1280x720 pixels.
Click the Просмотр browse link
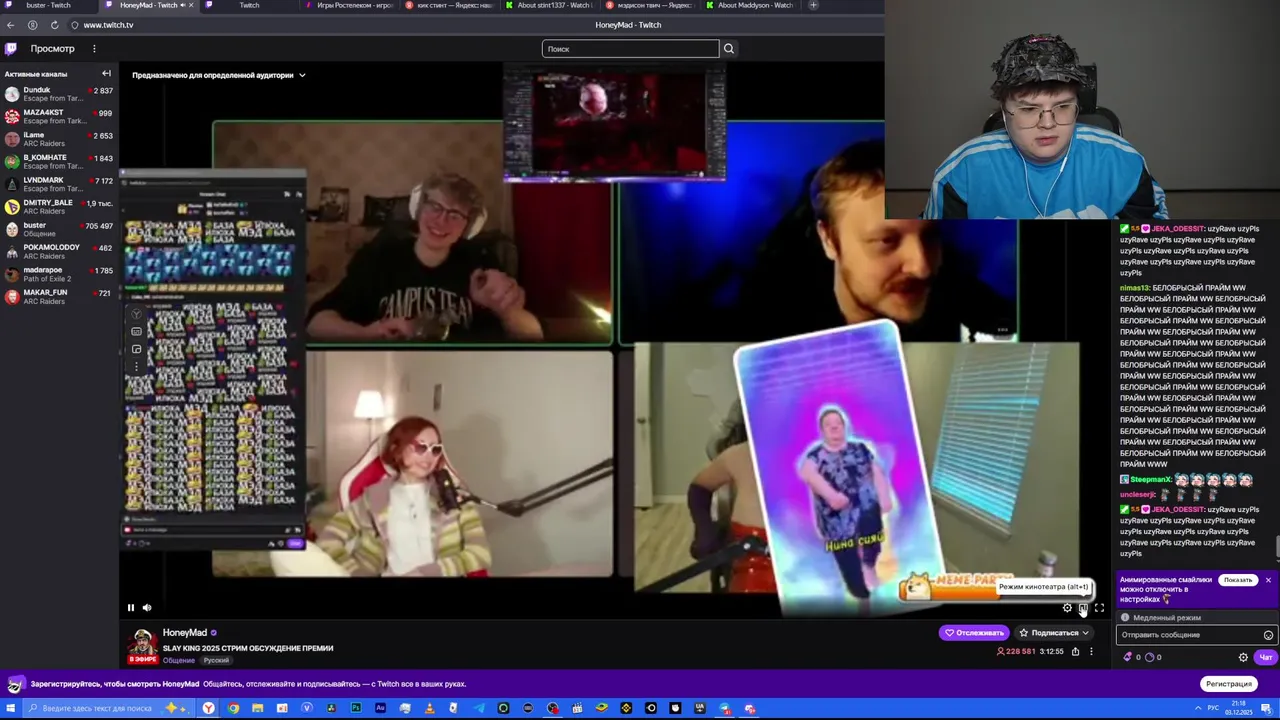coord(52,48)
